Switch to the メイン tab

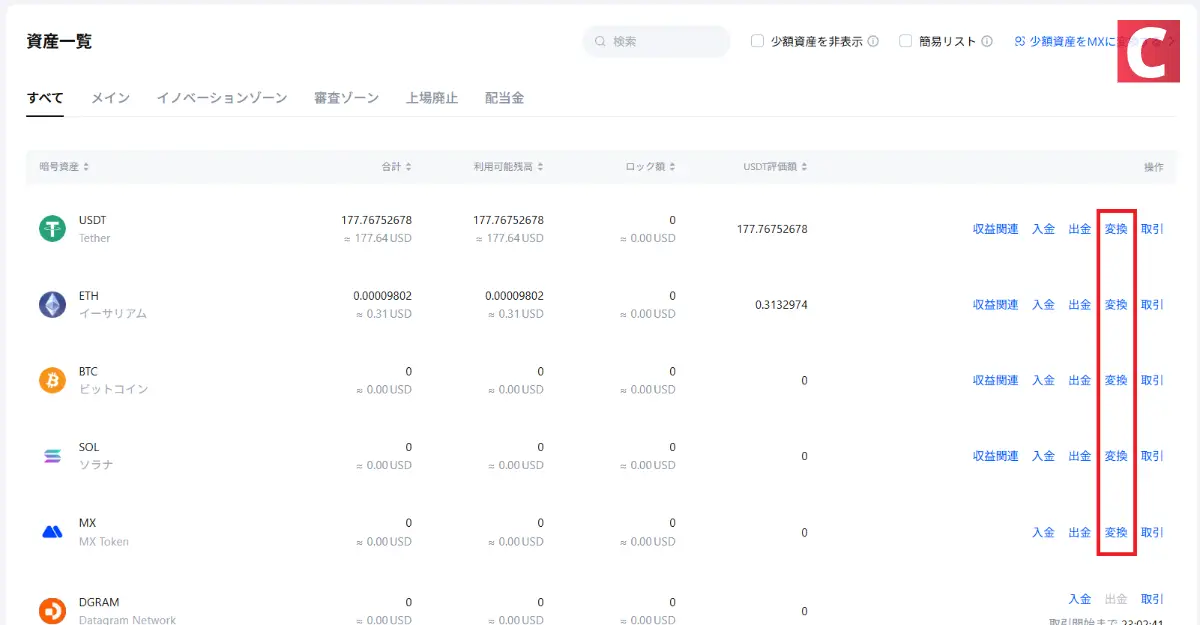[110, 98]
